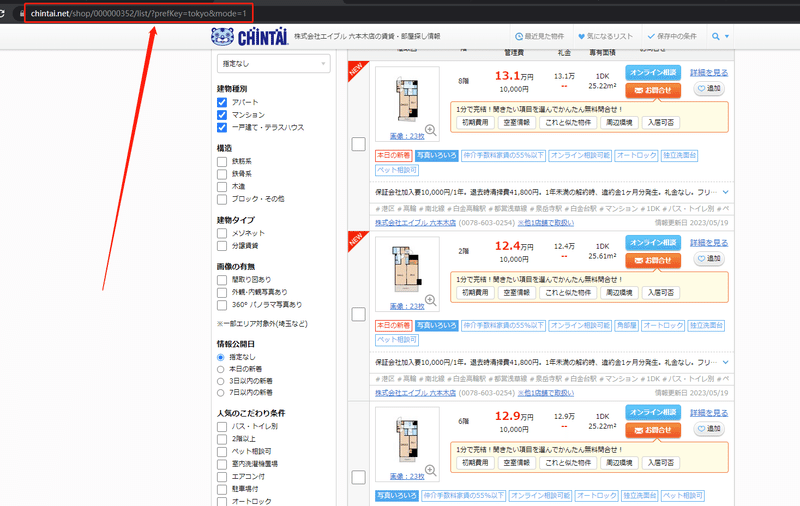Select the 本日の新着 radio button
Viewport: 800px width, 506px height.
[x=220, y=369]
